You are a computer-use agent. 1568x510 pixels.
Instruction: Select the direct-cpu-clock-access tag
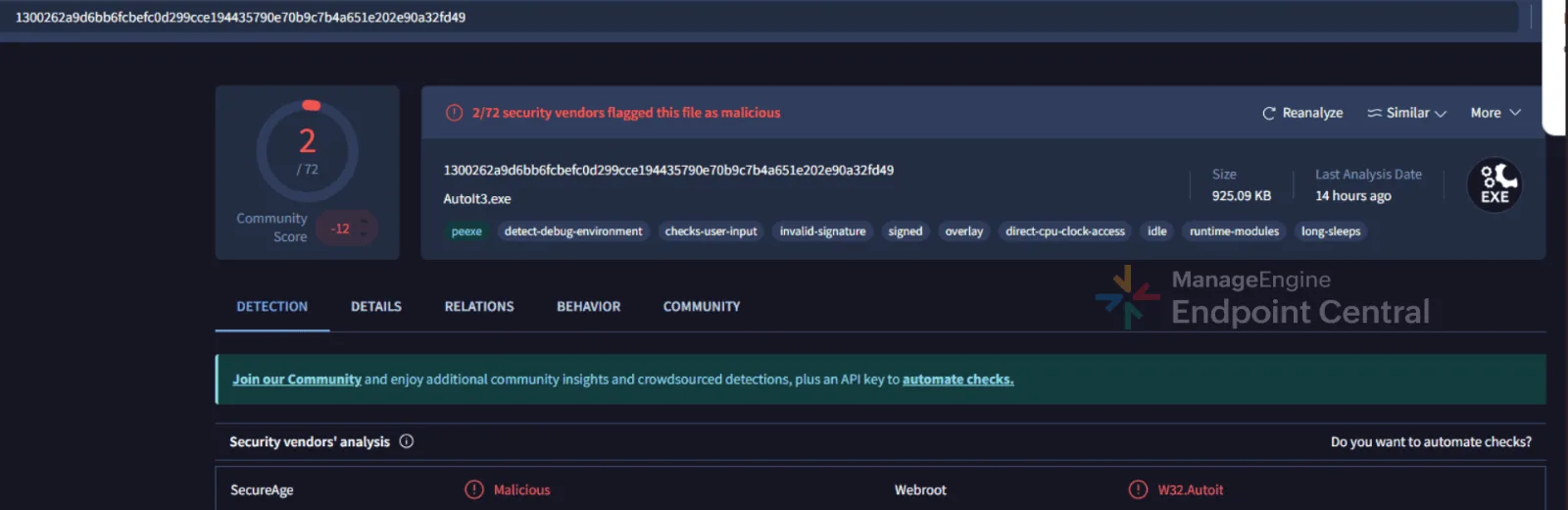point(1065,231)
